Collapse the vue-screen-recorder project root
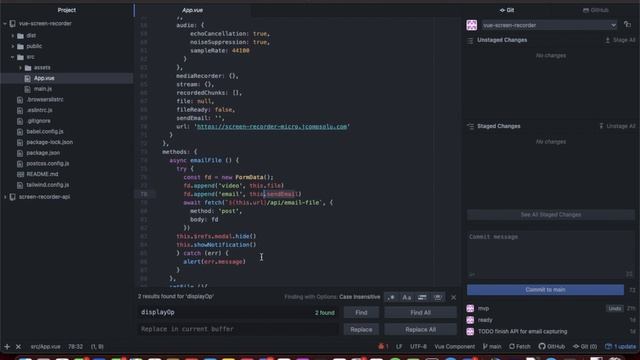640x360 pixels. [5, 24]
